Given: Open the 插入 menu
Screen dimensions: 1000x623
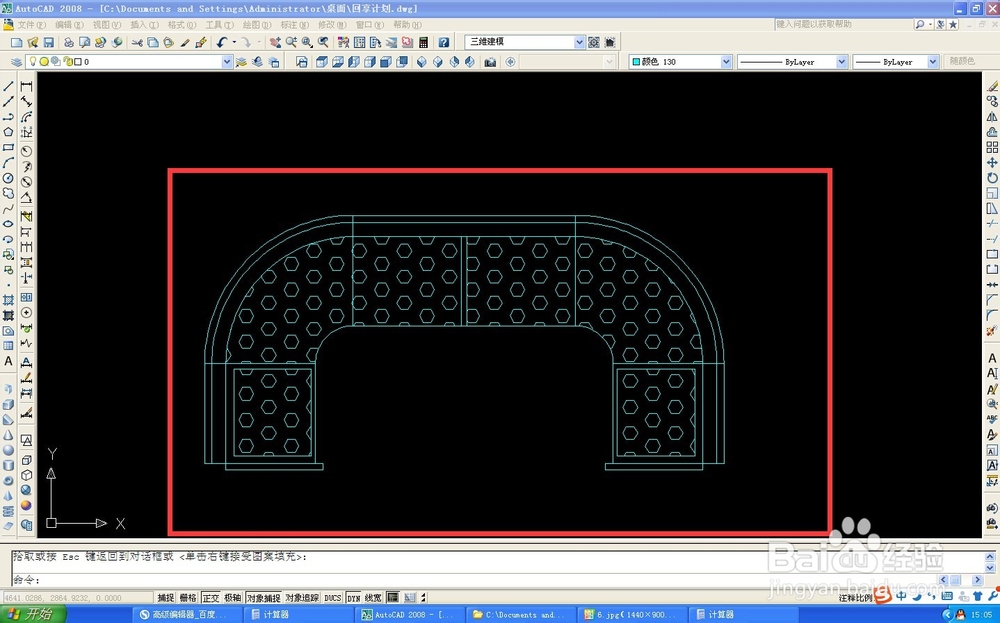Looking at the screenshot, I should click(144, 24).
